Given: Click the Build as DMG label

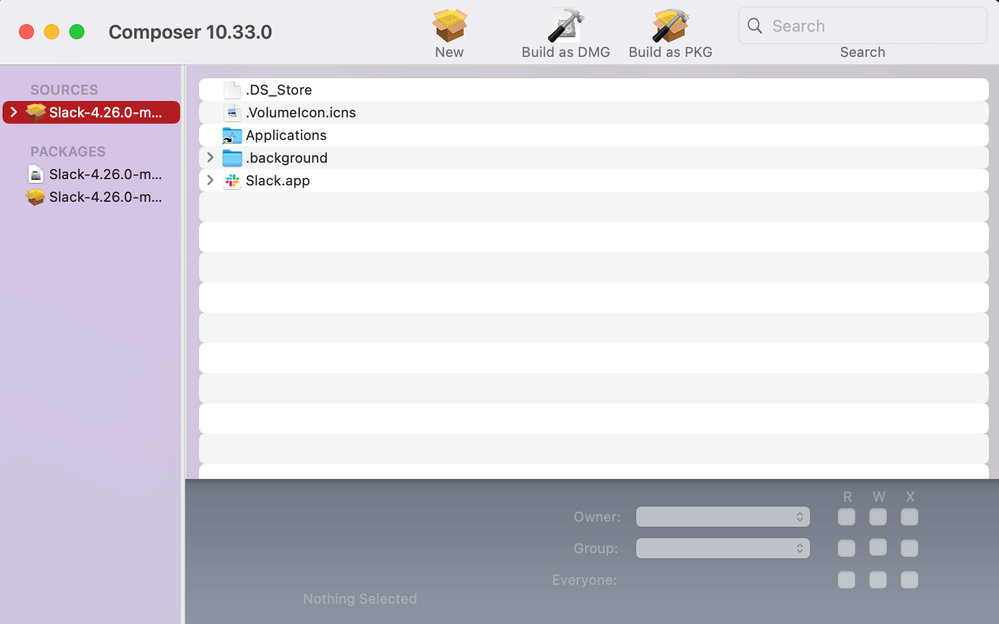Looking at the screenshot, I should click(x=566, y=52).
